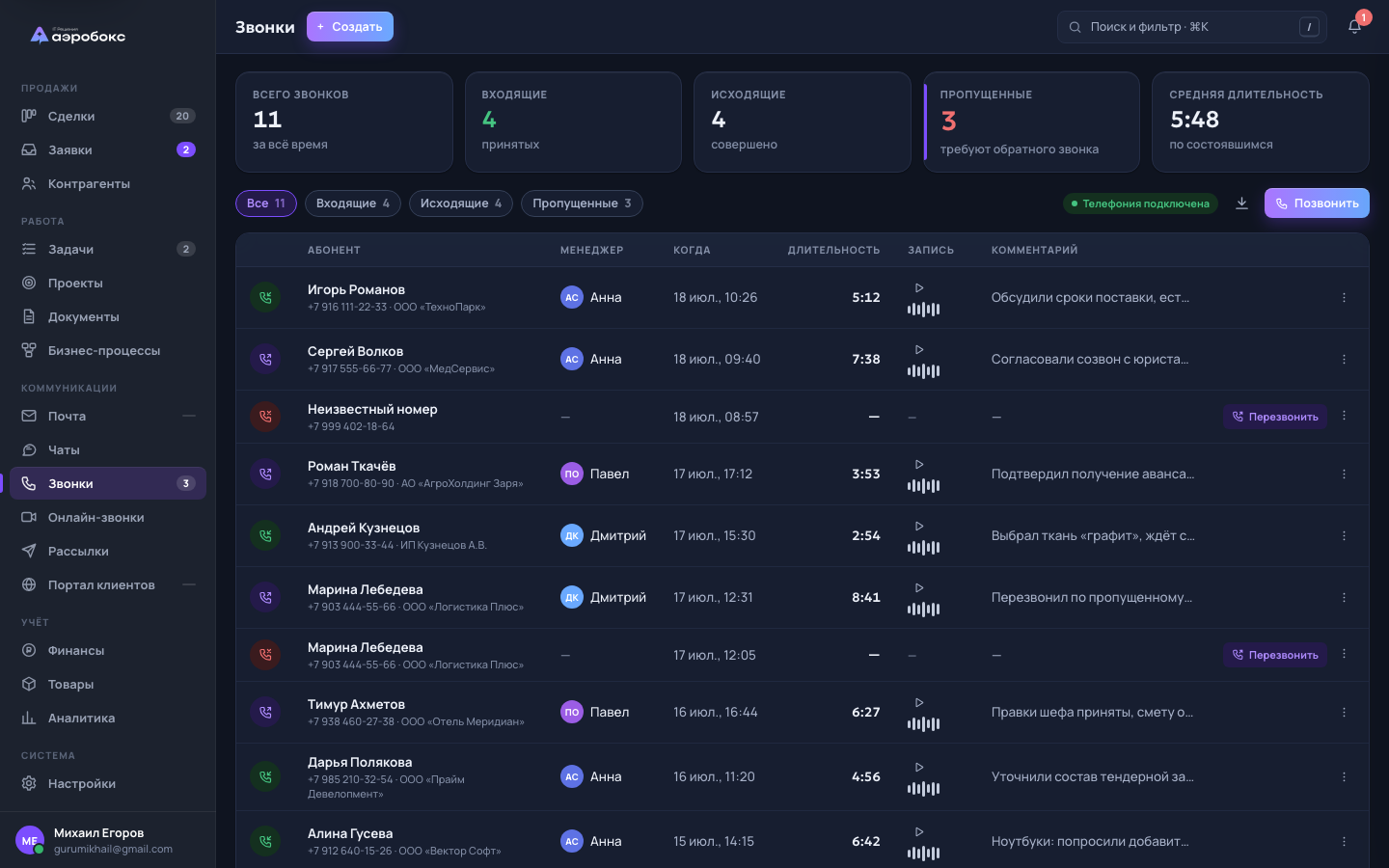The height and width of the screenshot is (868, 1389).
Task: Open the row menu for Сергей Волков
Action: (1344, 359)
